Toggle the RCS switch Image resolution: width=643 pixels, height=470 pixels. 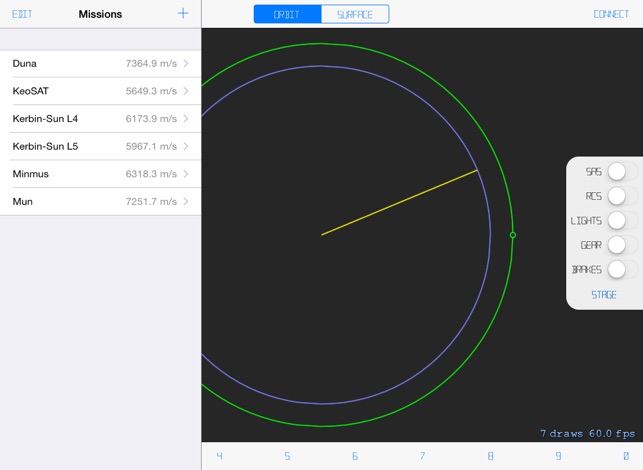pos(622,196)
